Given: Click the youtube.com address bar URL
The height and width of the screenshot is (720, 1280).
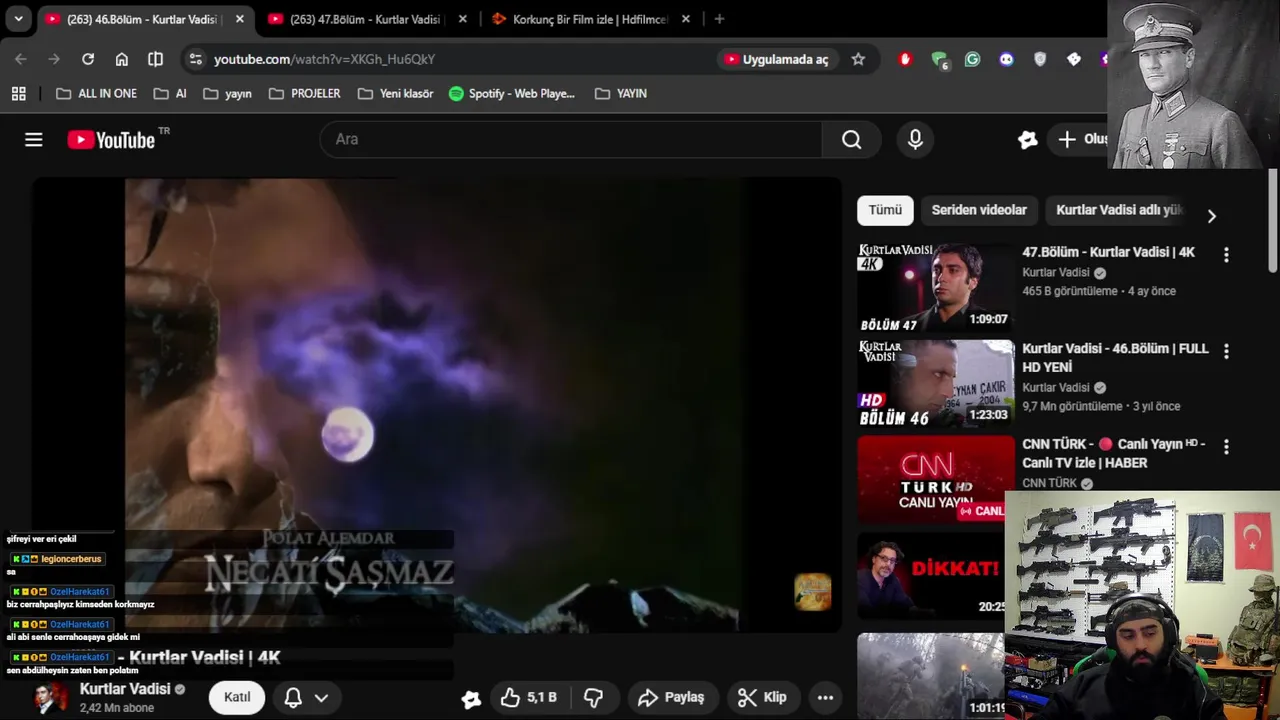Looking at the screenshot, I should click(x=324, y=59).
